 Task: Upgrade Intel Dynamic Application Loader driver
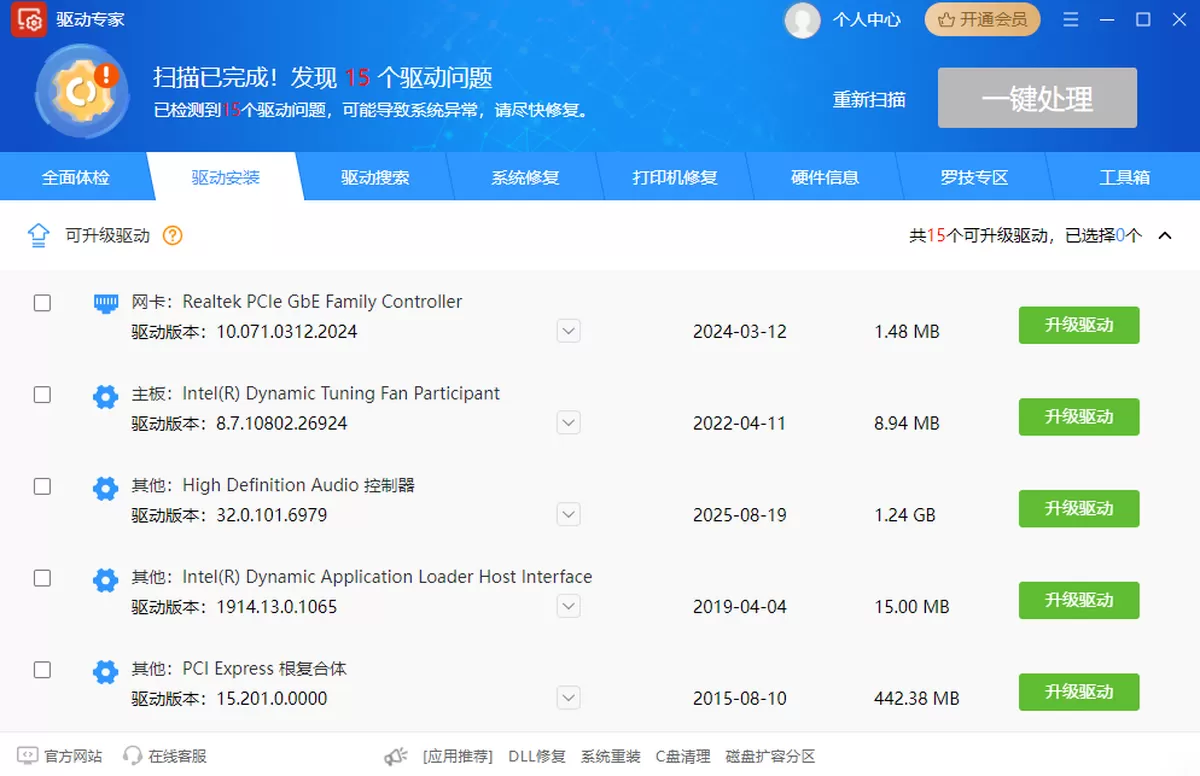pyautogui.click(x=1079, y=600)
